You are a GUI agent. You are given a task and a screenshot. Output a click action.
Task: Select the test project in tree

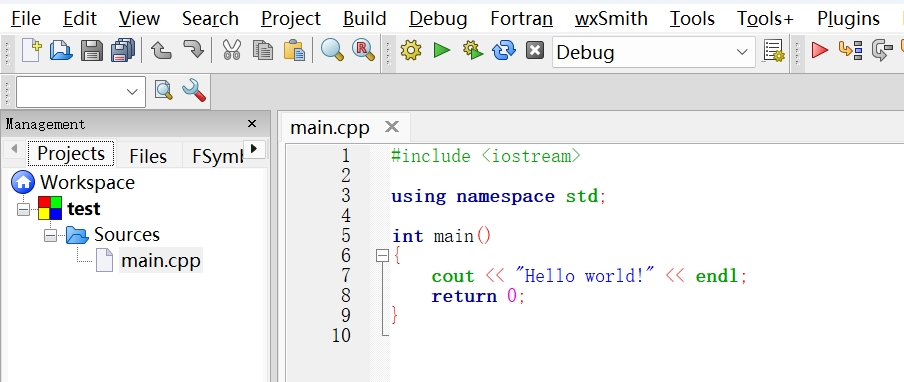(x=84, y=209)
